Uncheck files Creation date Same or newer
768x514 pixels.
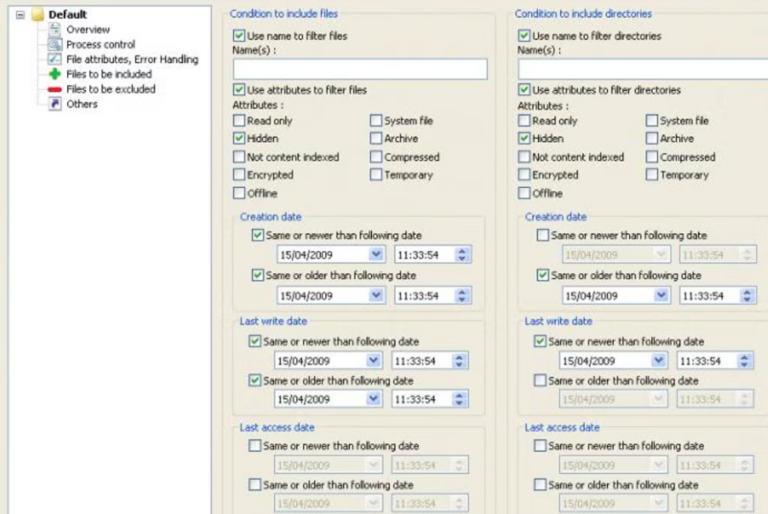(258, 235)
